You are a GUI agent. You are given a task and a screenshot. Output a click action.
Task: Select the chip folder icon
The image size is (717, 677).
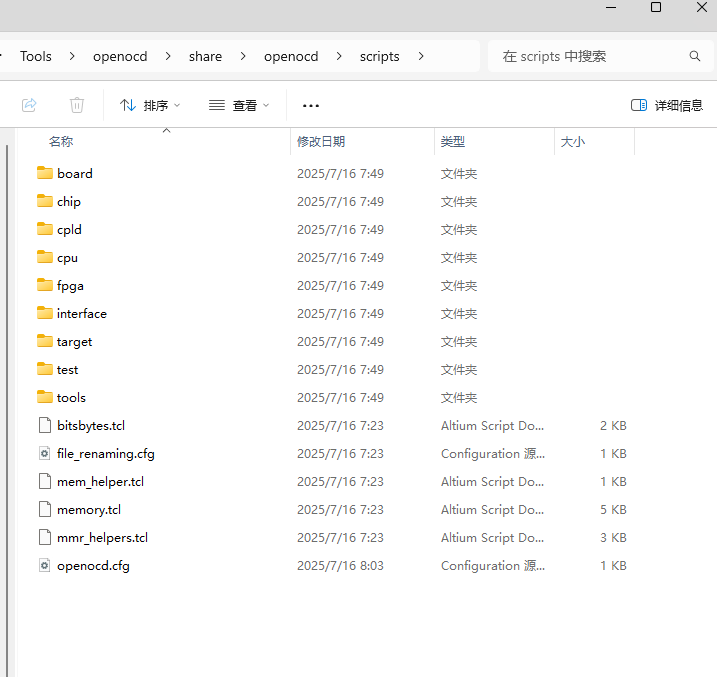coord(45,201)
